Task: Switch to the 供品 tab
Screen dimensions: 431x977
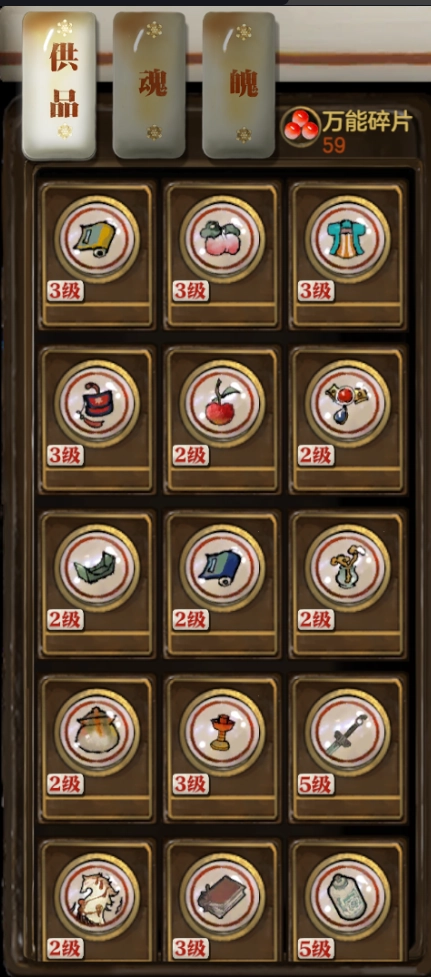Action: point(60,85)
